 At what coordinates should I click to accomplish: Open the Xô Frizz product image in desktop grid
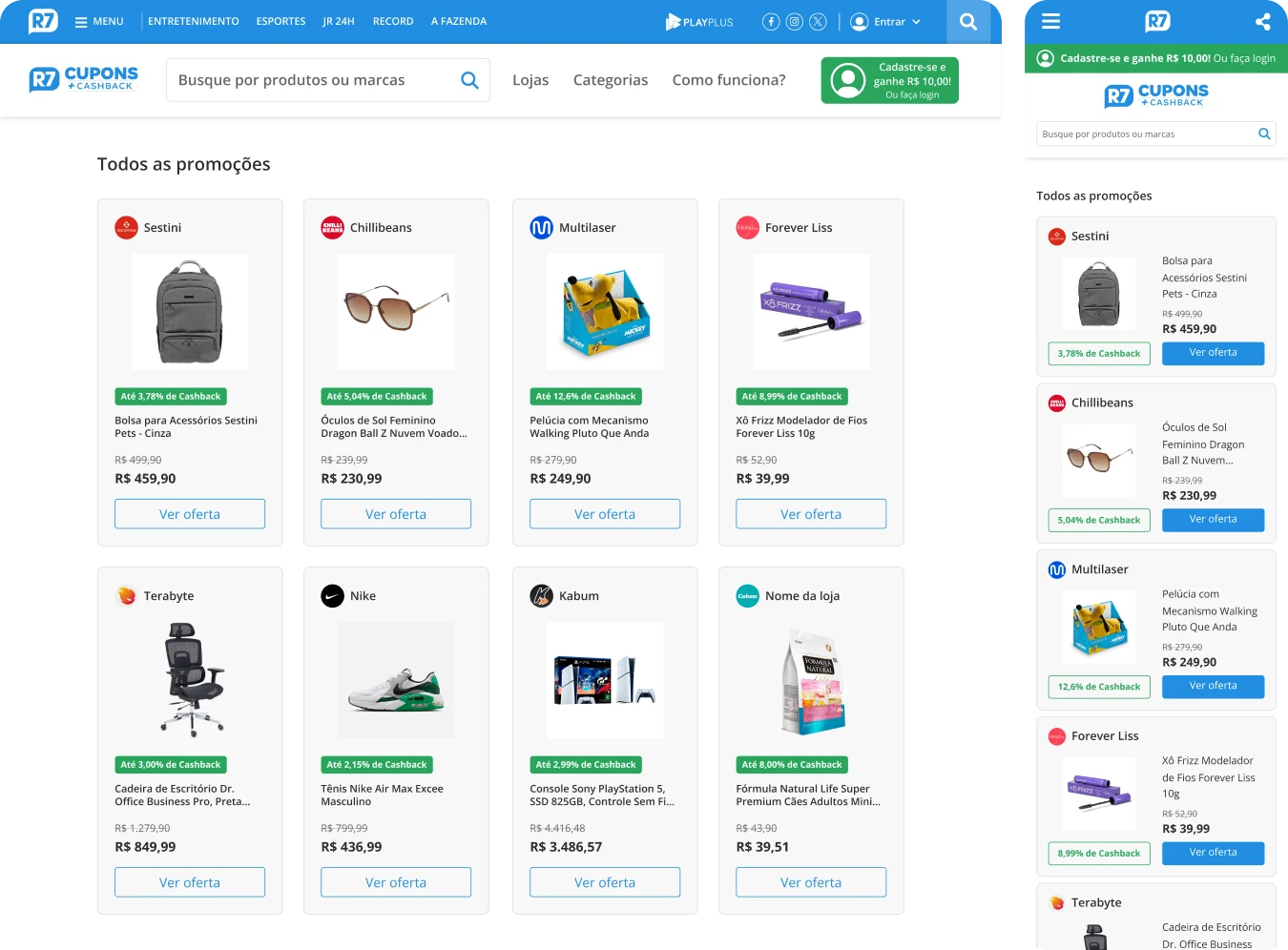[x=811, y=312]
